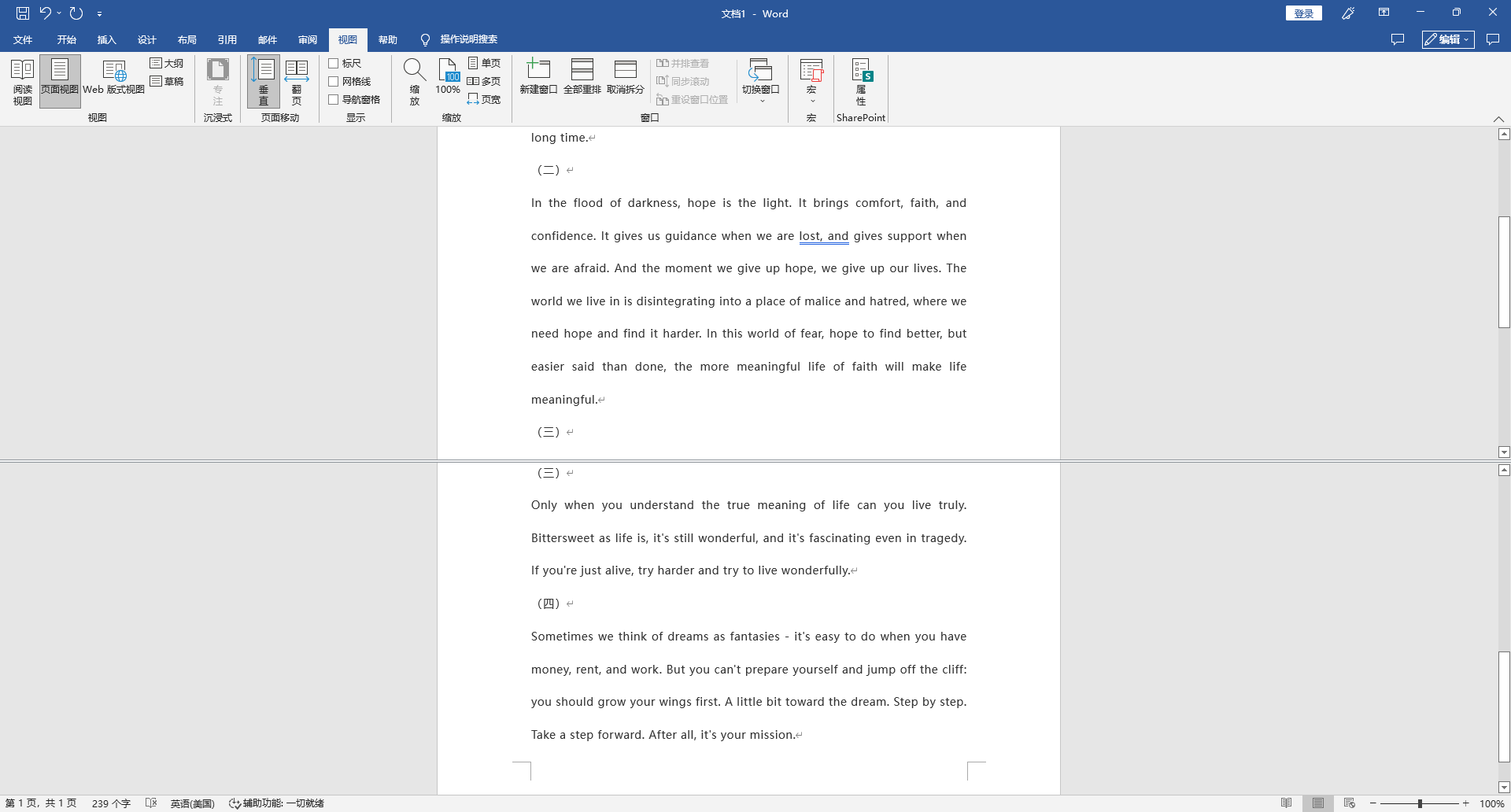
Task: Expand the 编辑 mode dropdown
Action: pos(1448,39)
